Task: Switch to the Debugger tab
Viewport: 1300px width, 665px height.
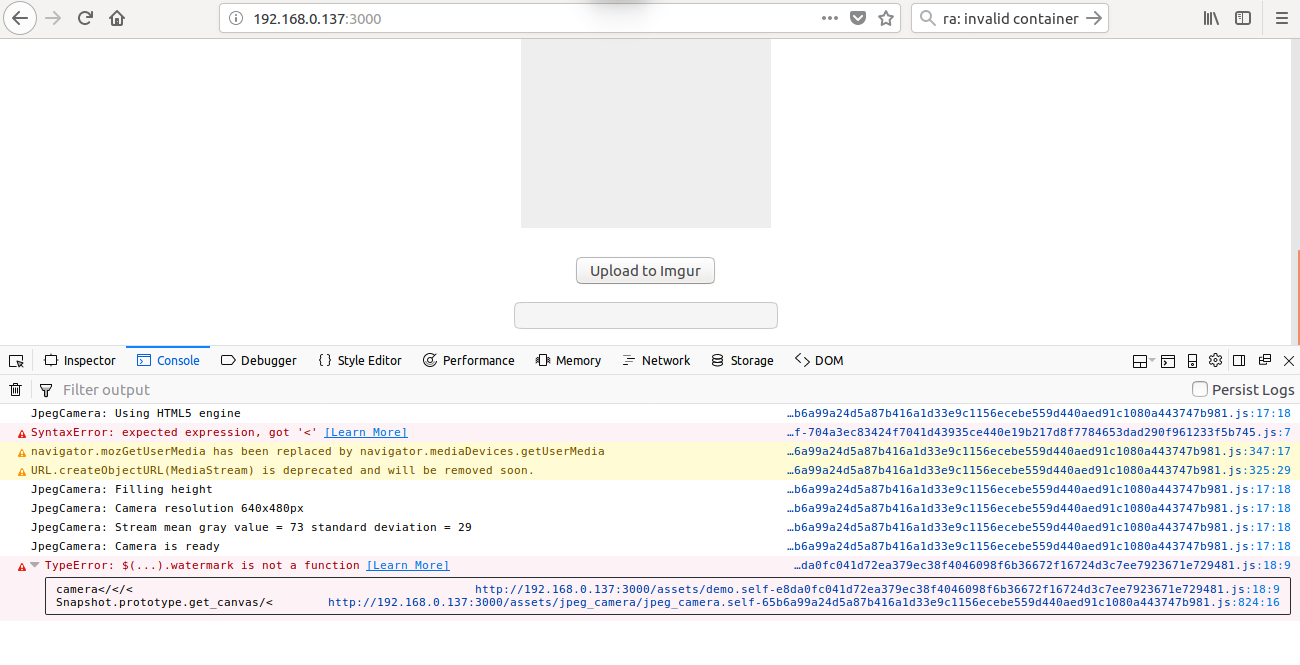Action: (x=258, y=360)
